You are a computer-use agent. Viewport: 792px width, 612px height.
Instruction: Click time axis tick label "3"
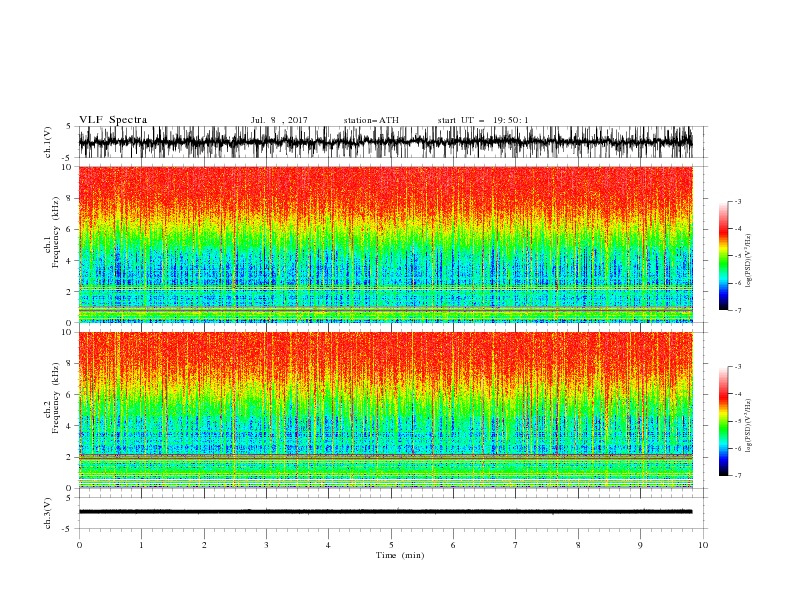point(266,545)
